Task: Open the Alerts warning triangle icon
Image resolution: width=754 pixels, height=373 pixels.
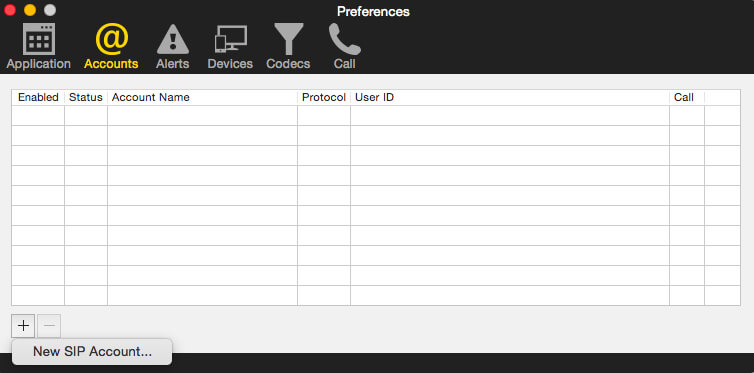Action: coord(173,39)
